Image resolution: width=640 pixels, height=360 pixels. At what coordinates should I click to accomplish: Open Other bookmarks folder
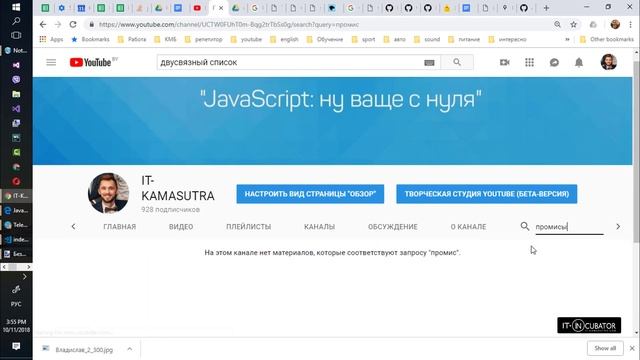pos(607,39)
